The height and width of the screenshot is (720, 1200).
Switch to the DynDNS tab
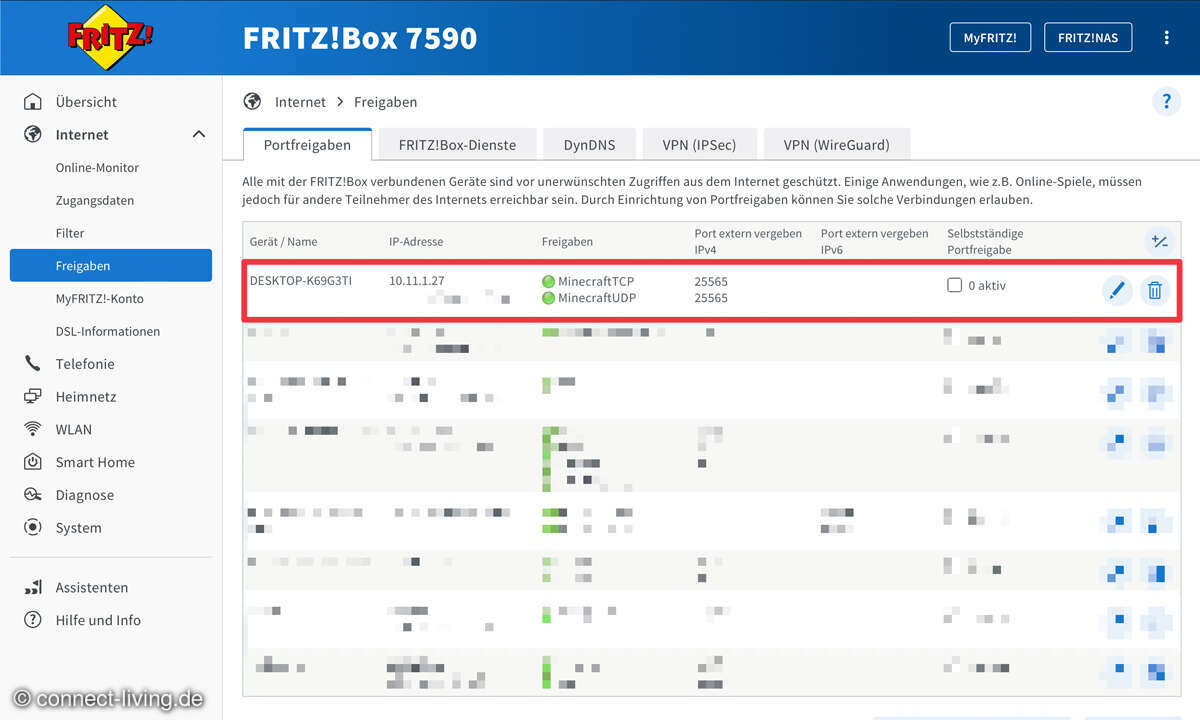coord(589,145)
